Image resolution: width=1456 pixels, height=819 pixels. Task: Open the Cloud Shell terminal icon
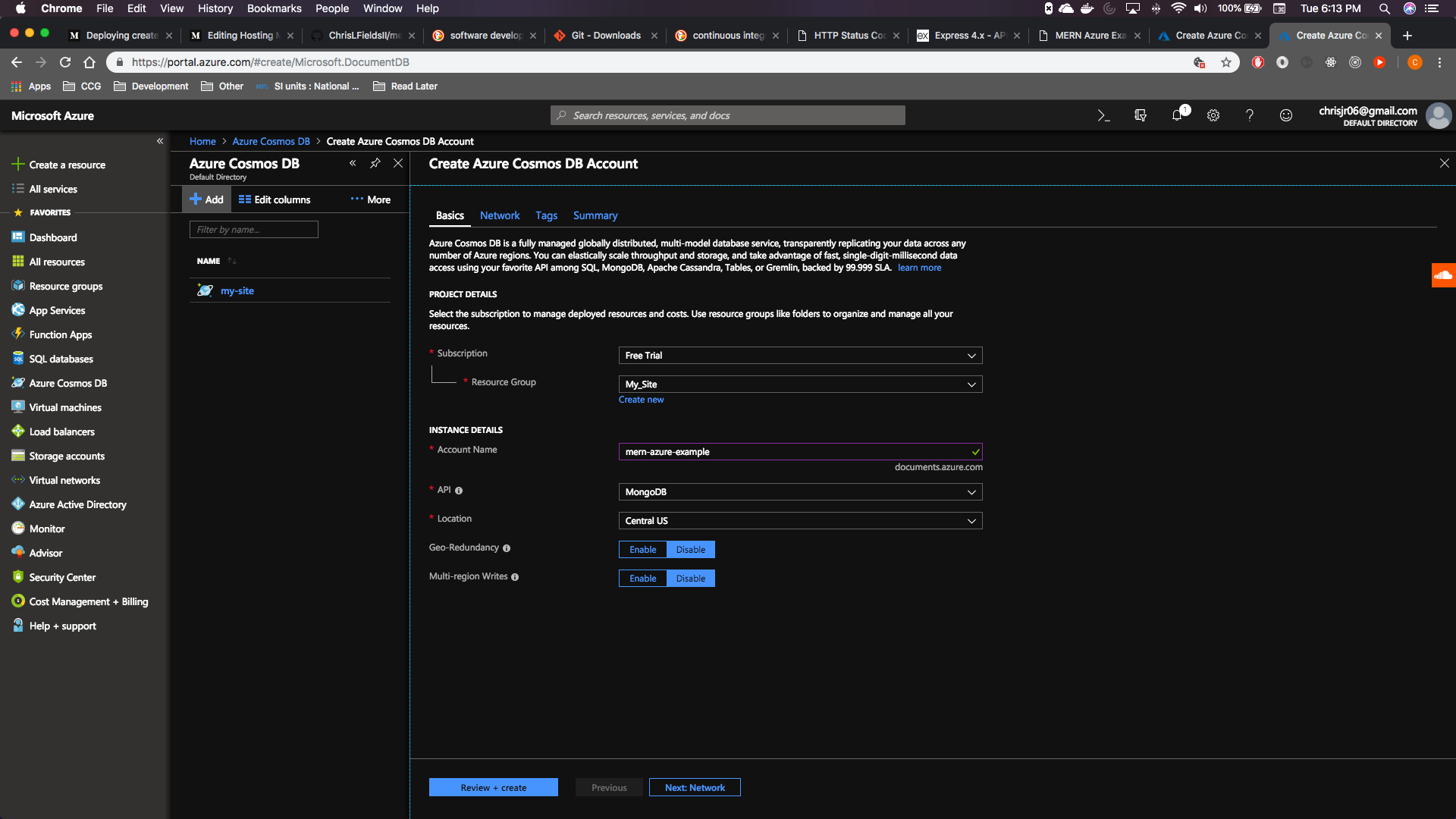[x=1103, y=115]
